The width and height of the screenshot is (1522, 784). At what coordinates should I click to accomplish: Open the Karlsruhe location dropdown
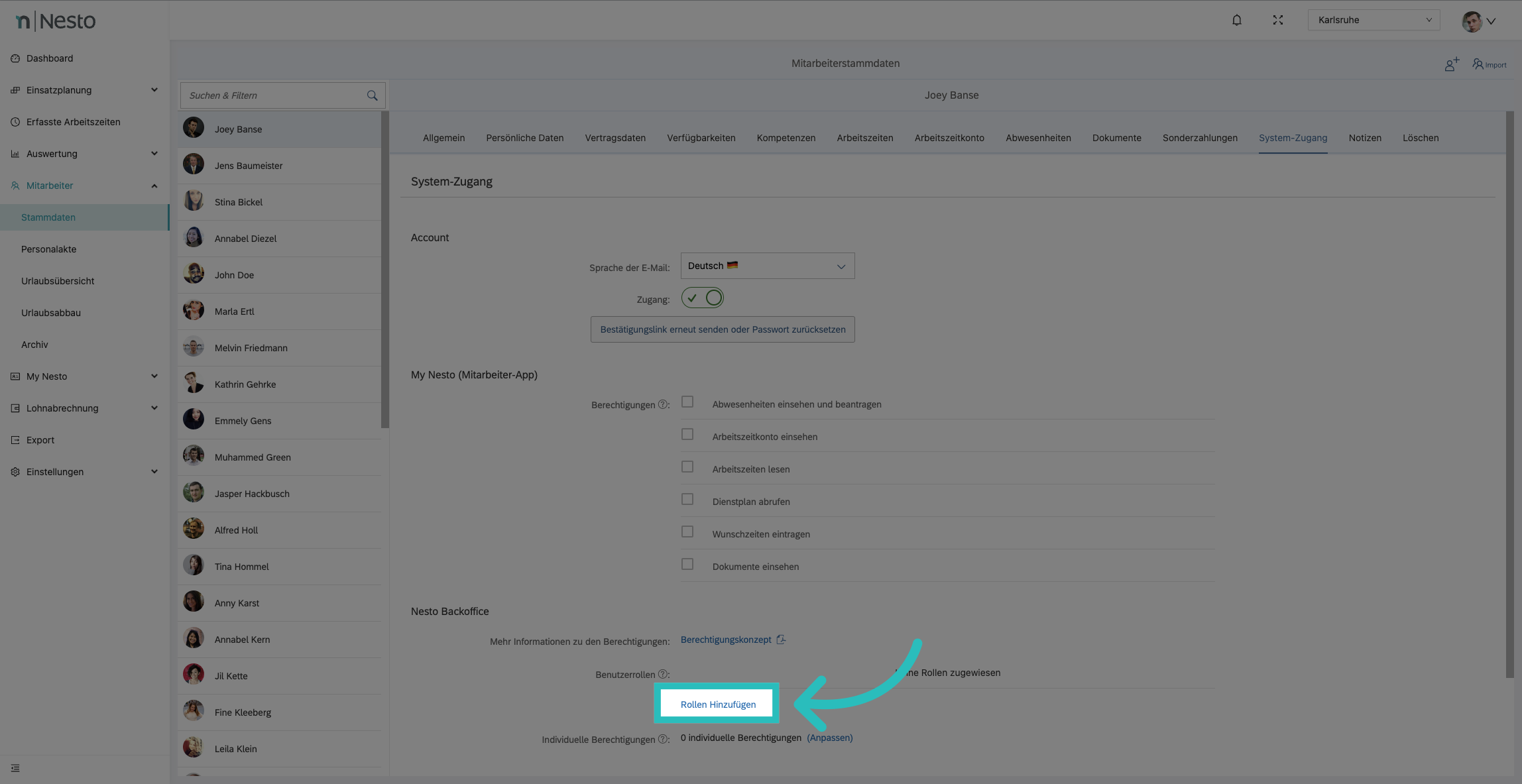coord(1374,20)
